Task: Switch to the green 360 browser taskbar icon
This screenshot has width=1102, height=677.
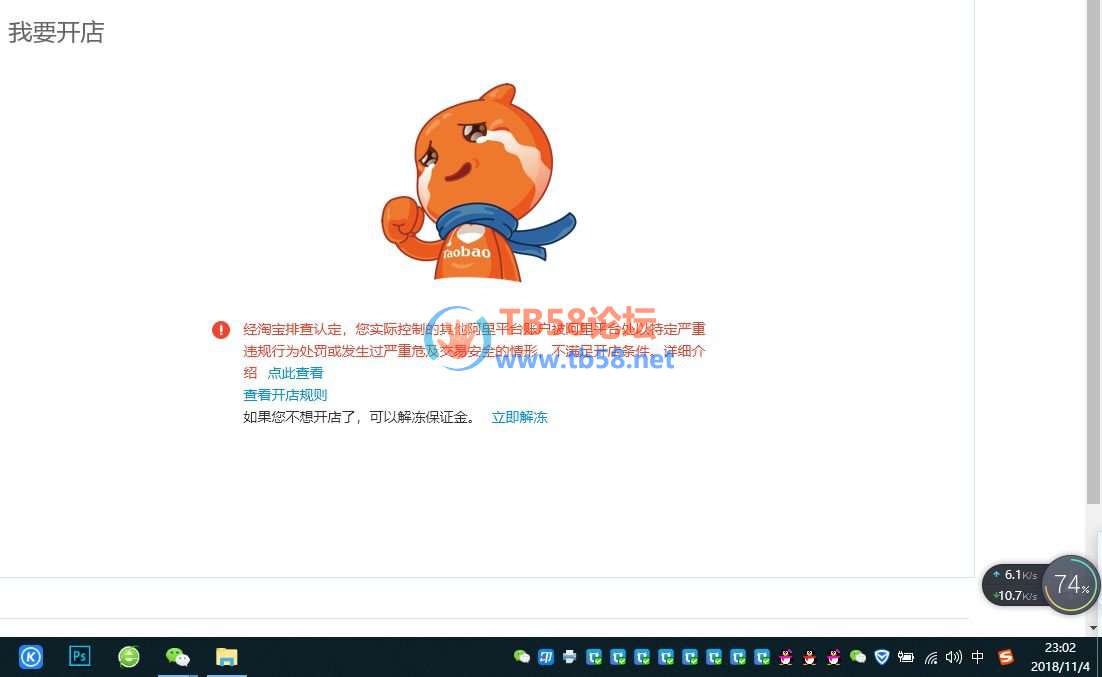Action: pyautogui.click(x=129, y=657)
